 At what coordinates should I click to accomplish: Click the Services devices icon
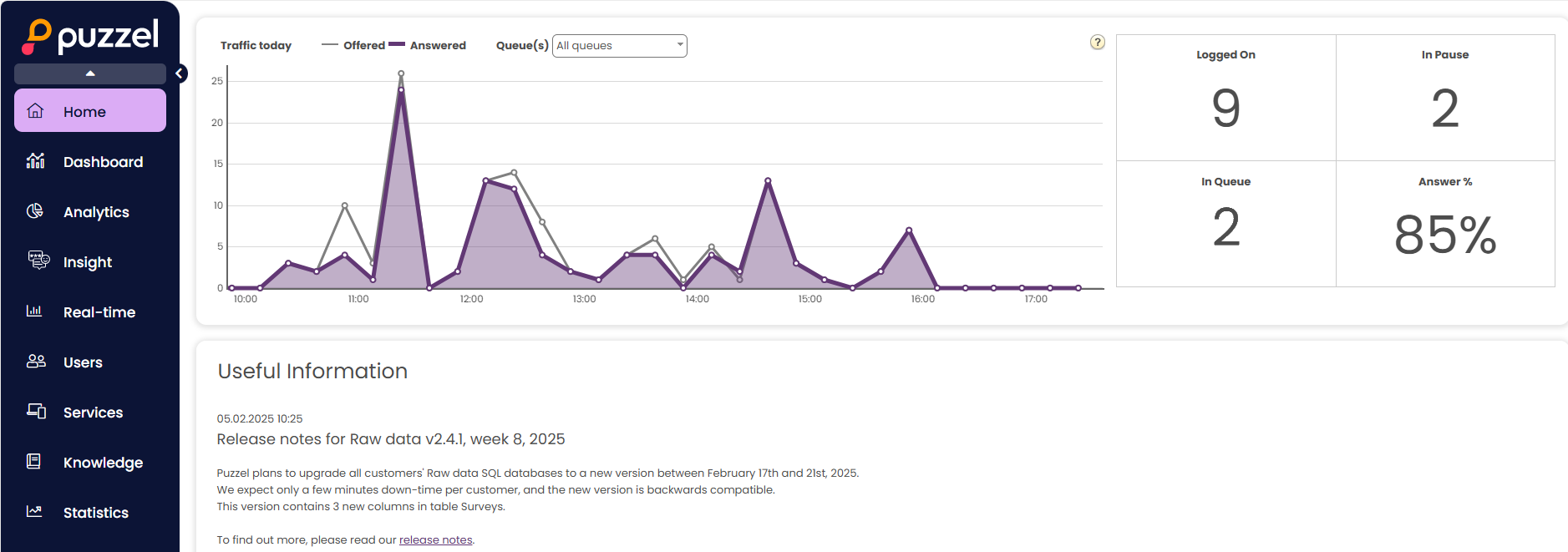(36, 411)
